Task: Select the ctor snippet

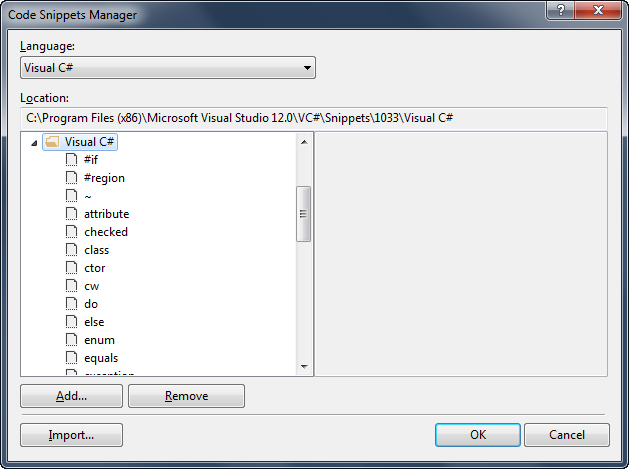Action: click(x=95, y=268)
